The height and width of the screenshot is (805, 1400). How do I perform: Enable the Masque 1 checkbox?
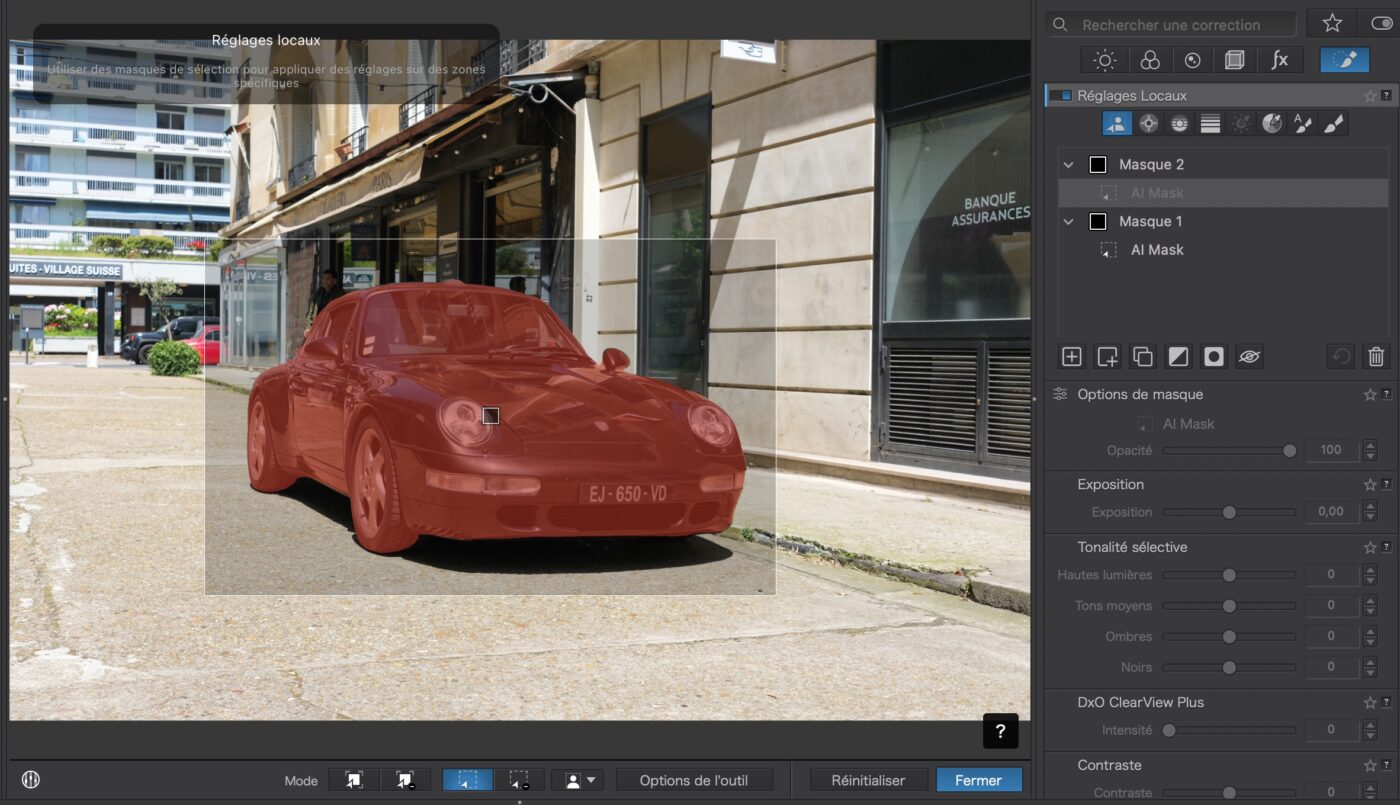(1097, 221)
